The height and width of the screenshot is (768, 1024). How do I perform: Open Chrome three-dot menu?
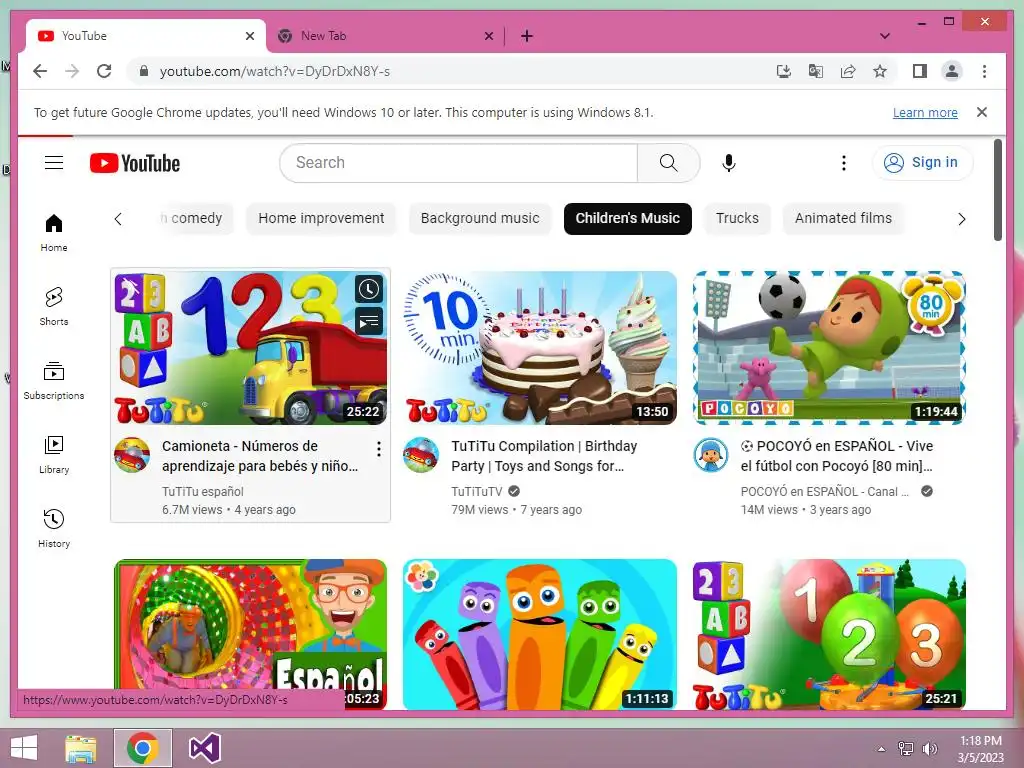pyautogui.click(x=984, y=71)
